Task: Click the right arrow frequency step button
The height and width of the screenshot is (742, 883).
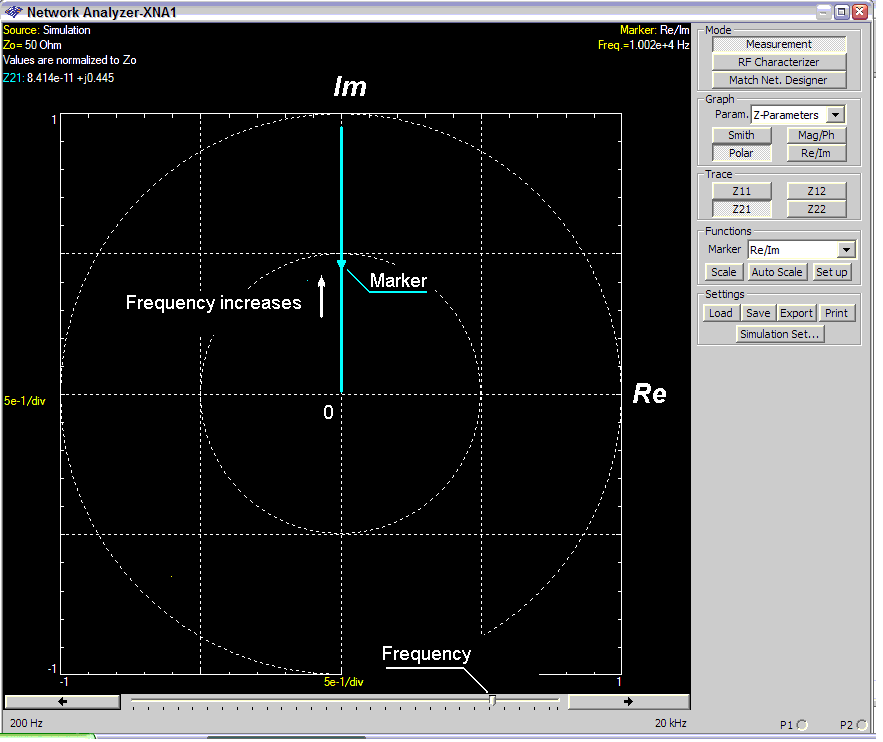Action: tap(628, 701)
